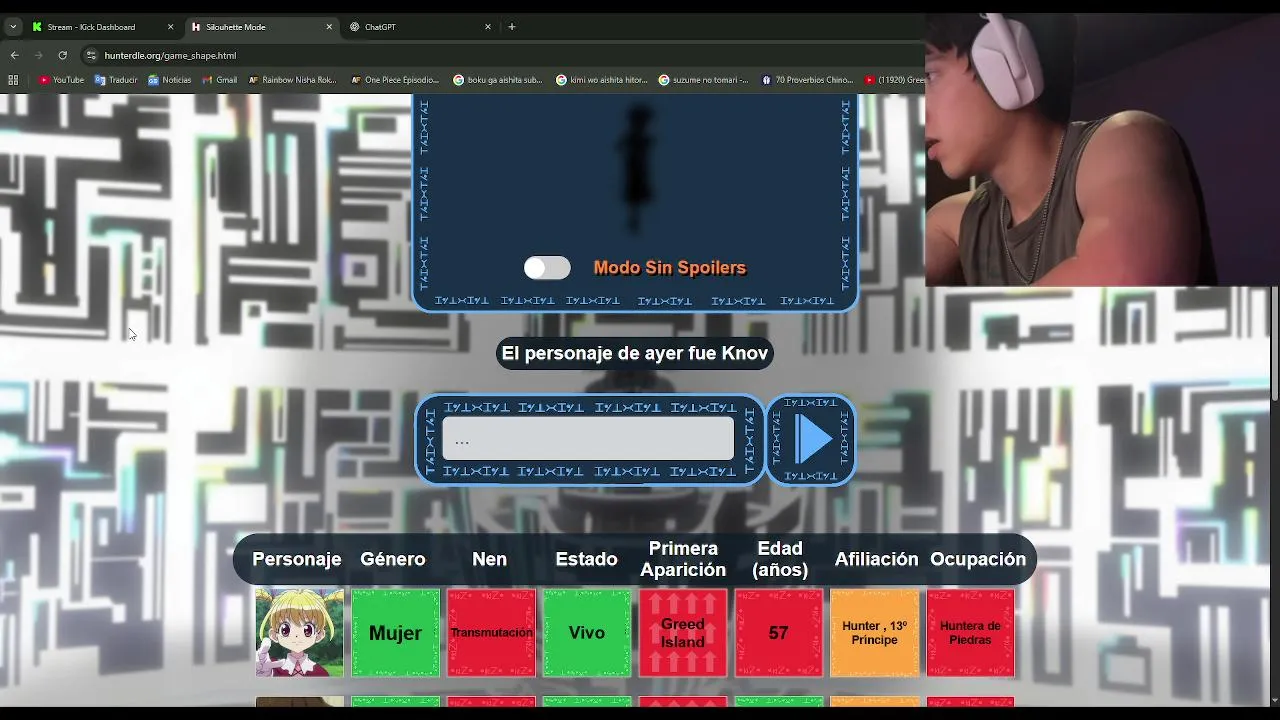Open the tab search dropdown arrow

coord(13,27)
